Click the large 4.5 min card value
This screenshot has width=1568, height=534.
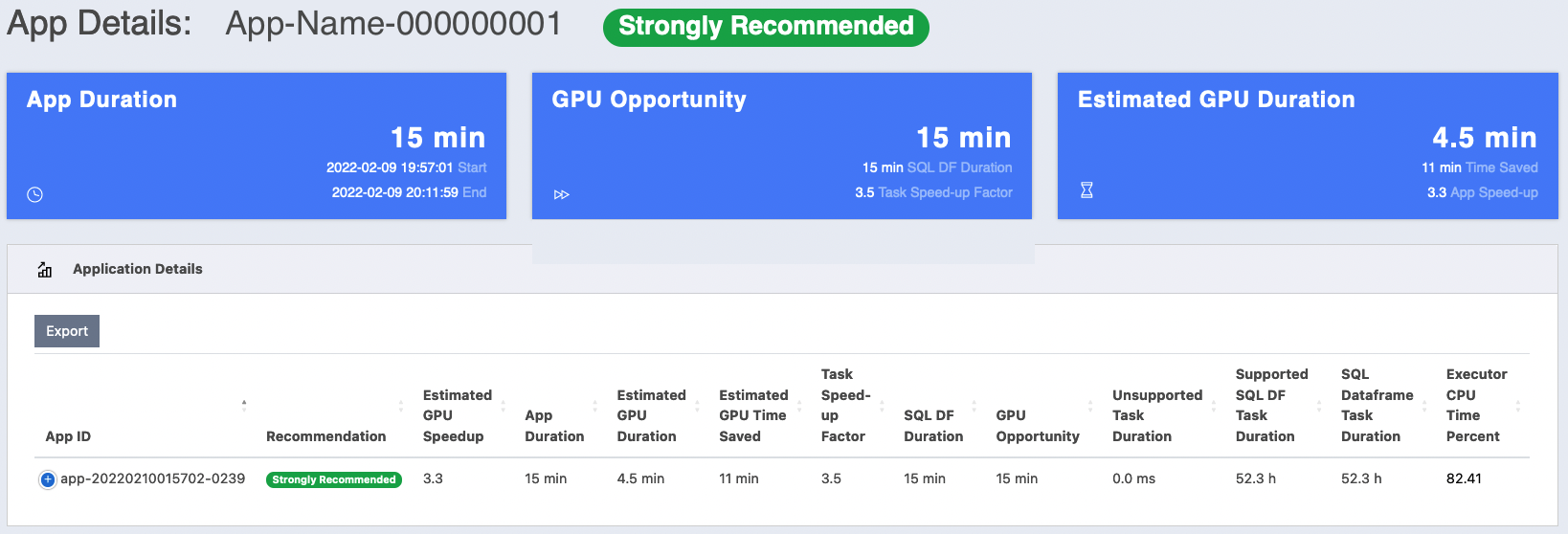(1485, 138)
